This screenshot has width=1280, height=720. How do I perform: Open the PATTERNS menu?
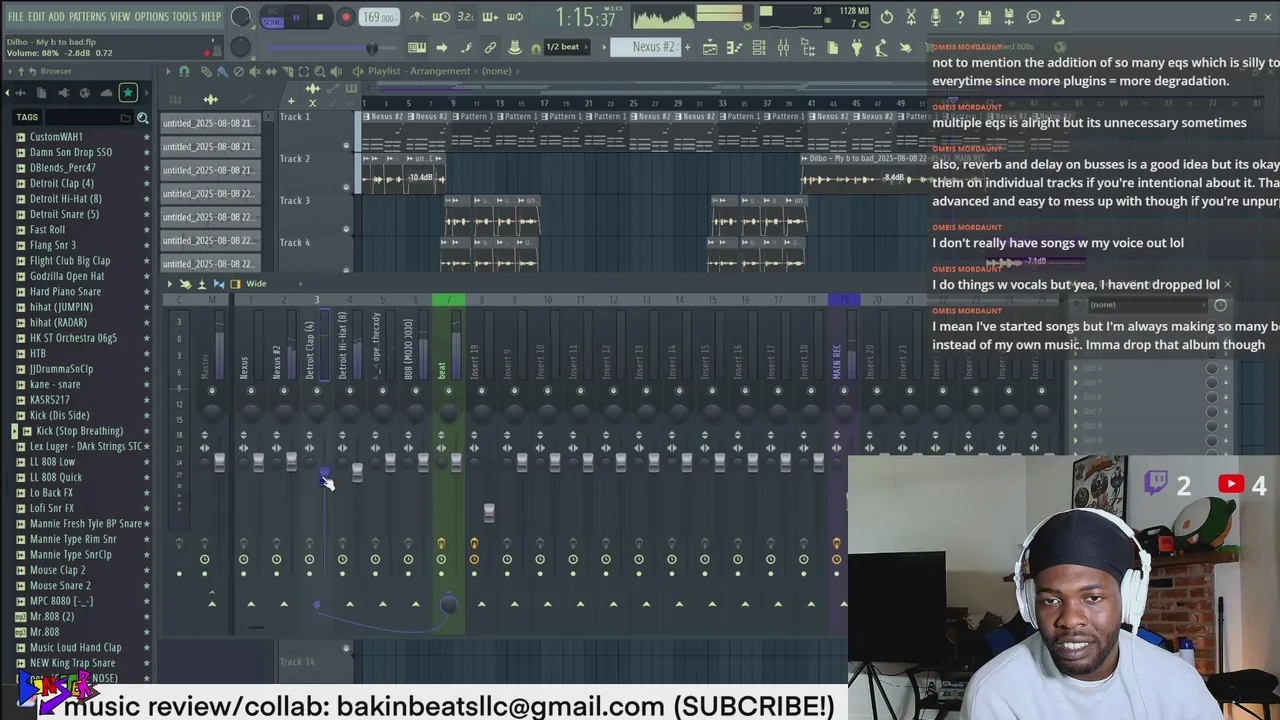[87, 17]
